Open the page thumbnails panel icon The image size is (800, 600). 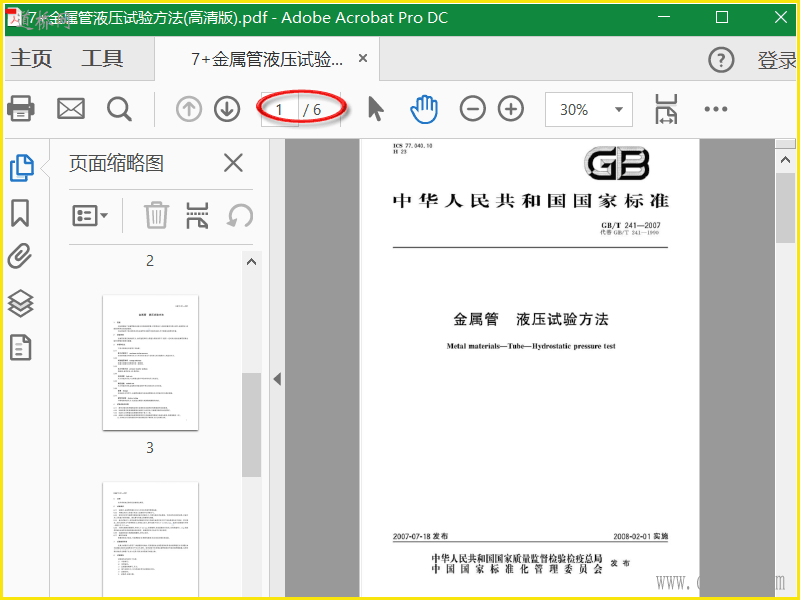point(22,168)
